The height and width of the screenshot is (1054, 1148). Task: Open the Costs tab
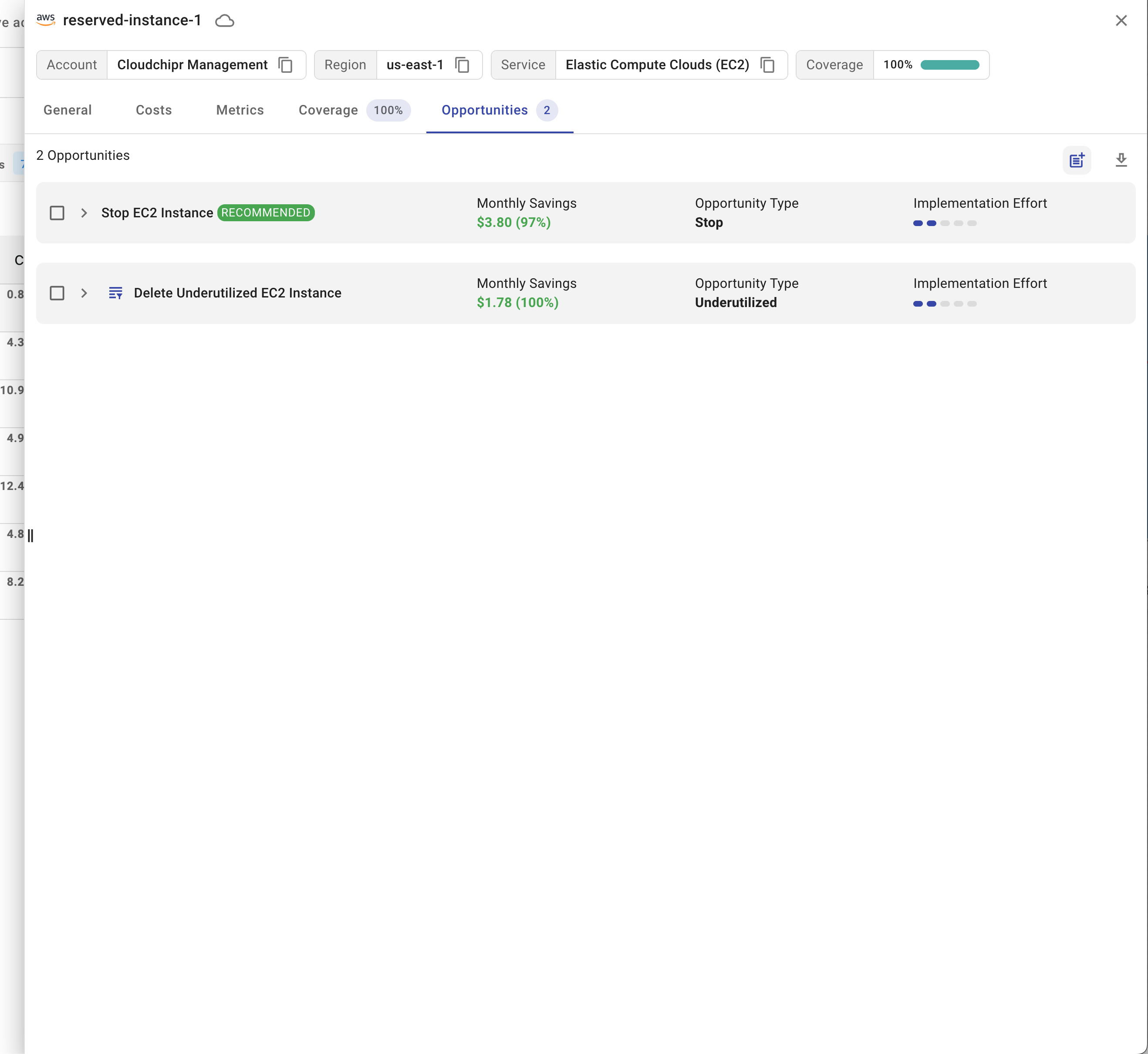pos(153,110)
